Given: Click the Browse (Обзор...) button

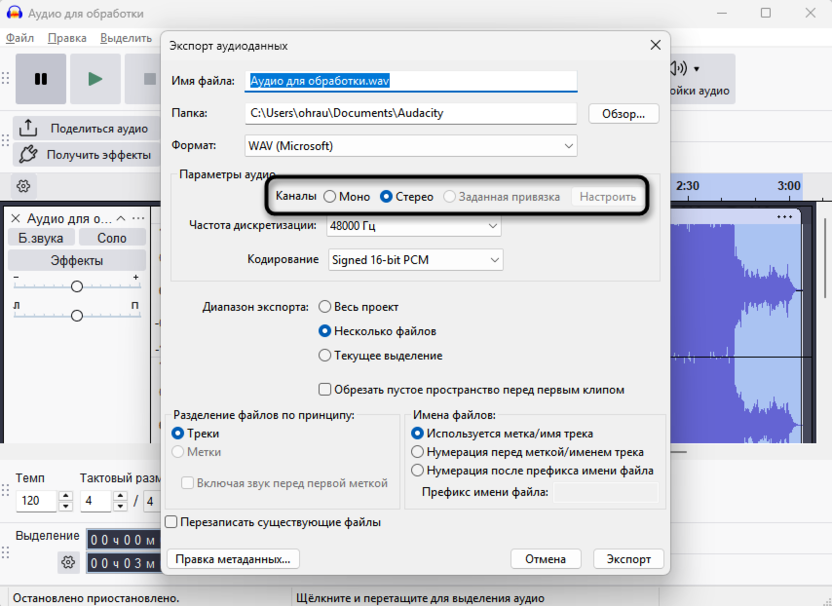Looking at the screenshot, I should point(623,114).
